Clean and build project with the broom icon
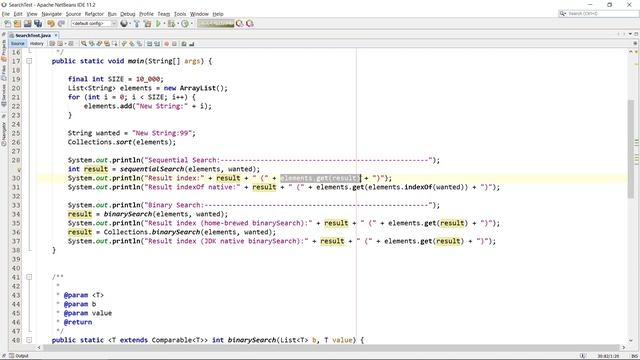Viewport: 640px width, 360px height. (x=147, y=24)
